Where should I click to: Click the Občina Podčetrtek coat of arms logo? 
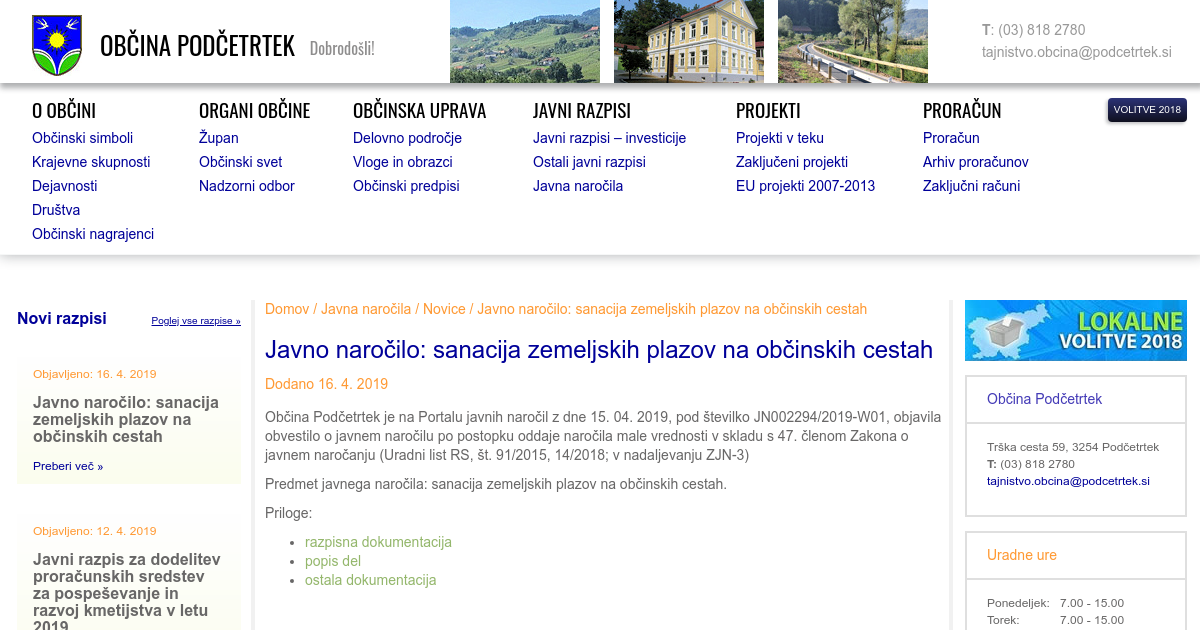coord(56,45)
